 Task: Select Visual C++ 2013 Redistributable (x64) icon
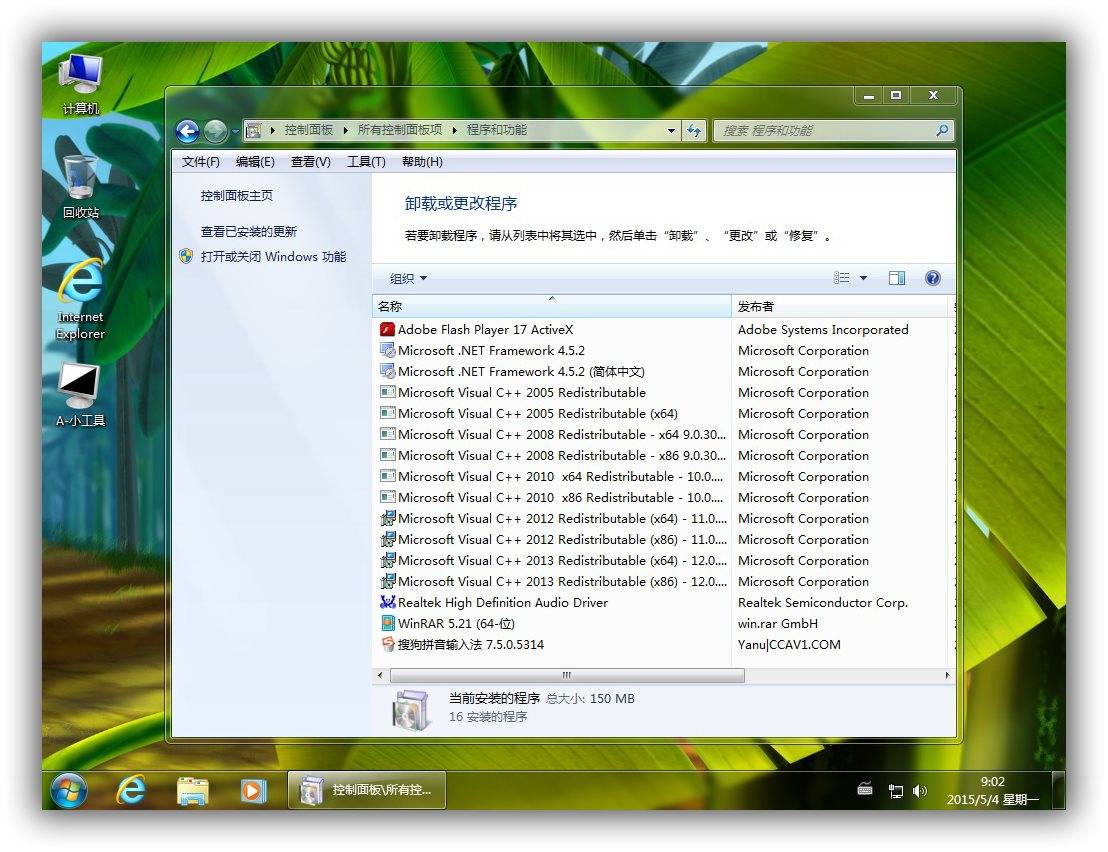(x=387, y=560)
